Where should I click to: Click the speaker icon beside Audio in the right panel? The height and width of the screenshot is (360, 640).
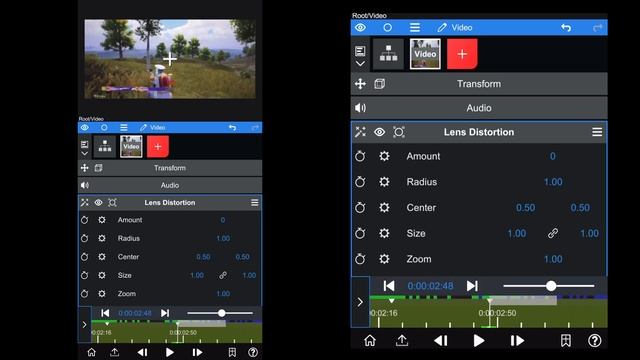[360, 108]
